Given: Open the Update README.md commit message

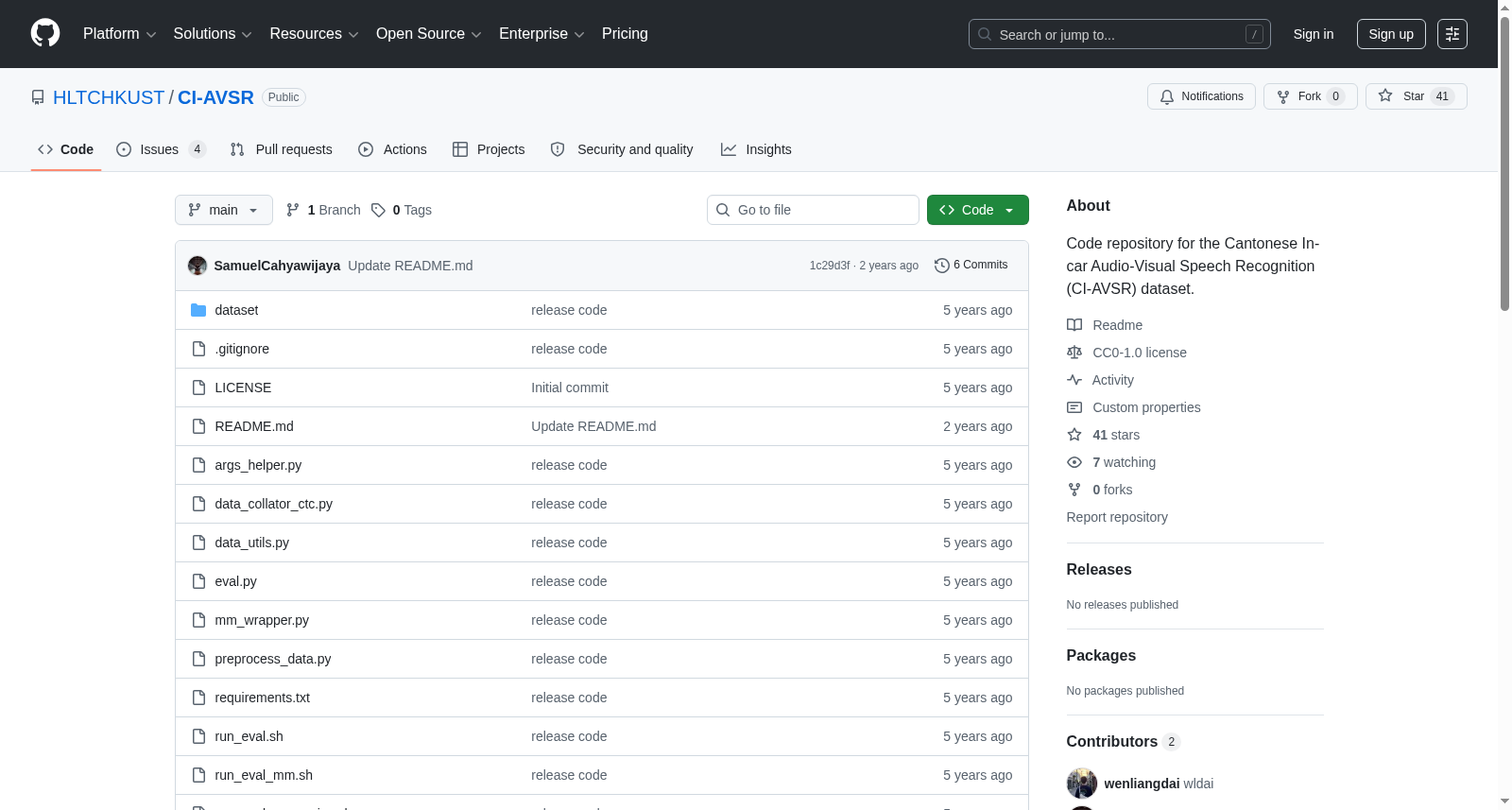Looking at the screenshot, I should pyautogui.click(x=410, y=266).
